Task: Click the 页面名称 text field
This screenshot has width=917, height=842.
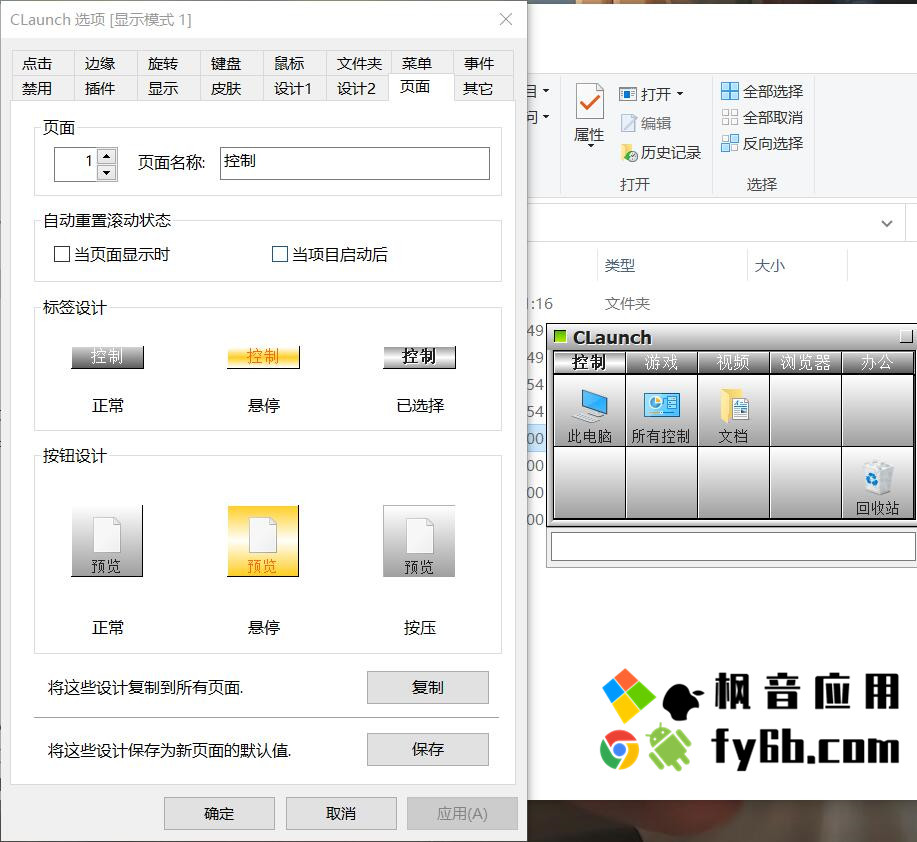Action: (x=354, y=163)
